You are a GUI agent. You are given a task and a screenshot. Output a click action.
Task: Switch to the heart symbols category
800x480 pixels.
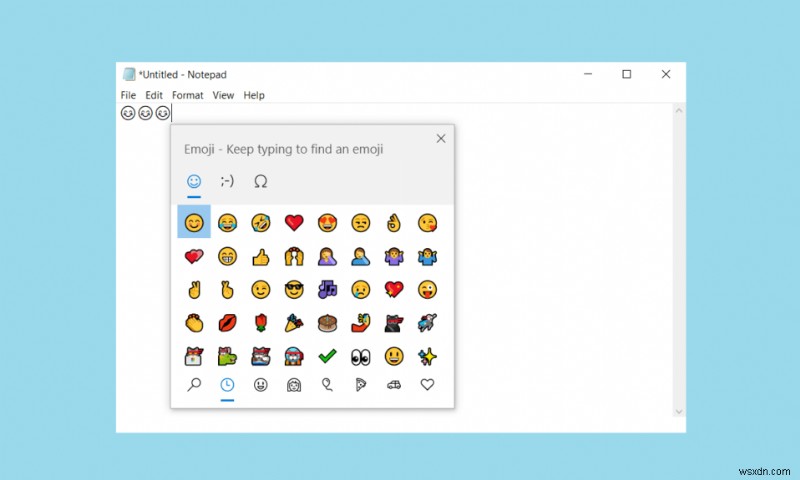pos(427,385)
